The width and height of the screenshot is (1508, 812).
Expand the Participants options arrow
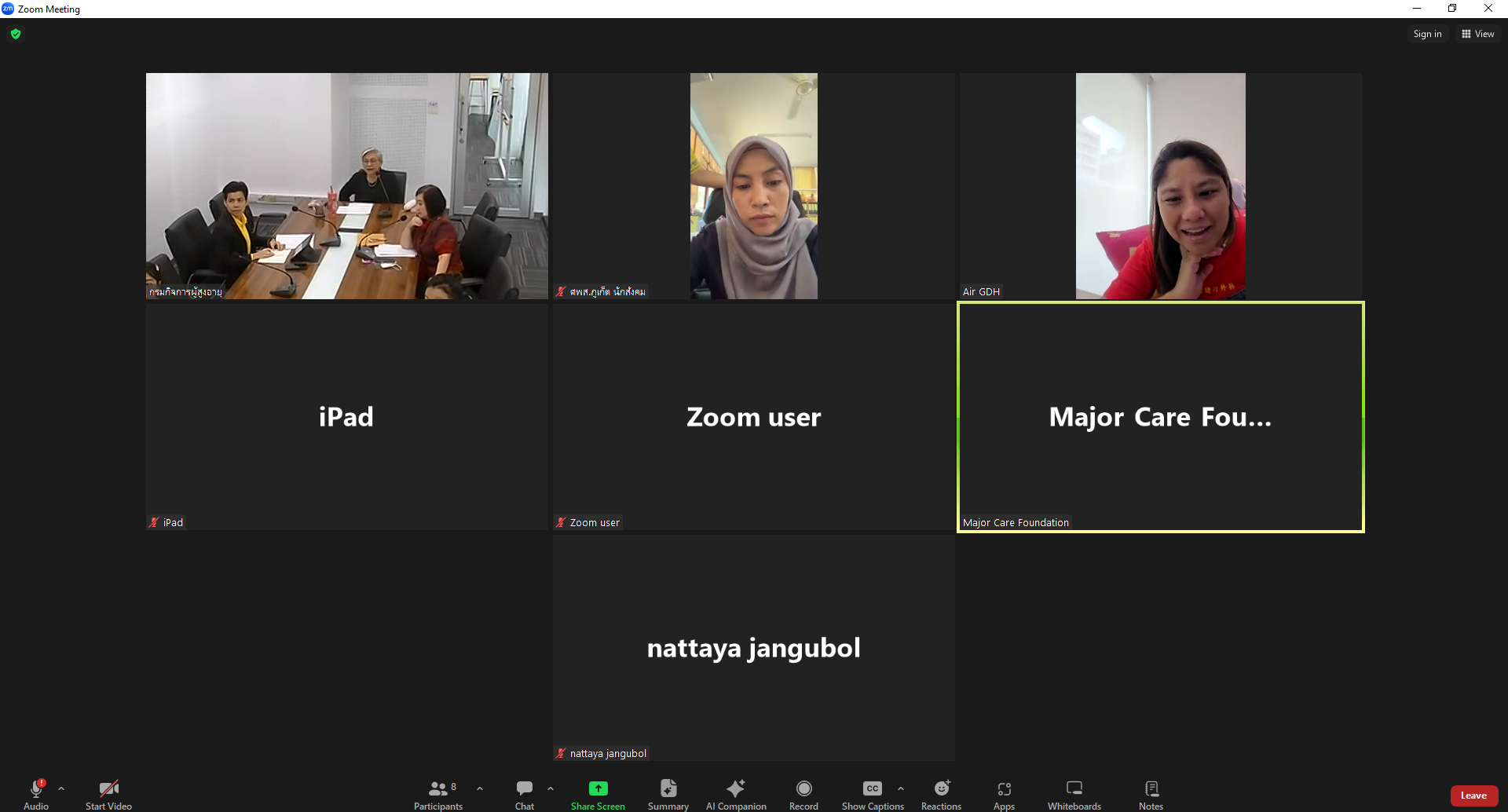480,788
